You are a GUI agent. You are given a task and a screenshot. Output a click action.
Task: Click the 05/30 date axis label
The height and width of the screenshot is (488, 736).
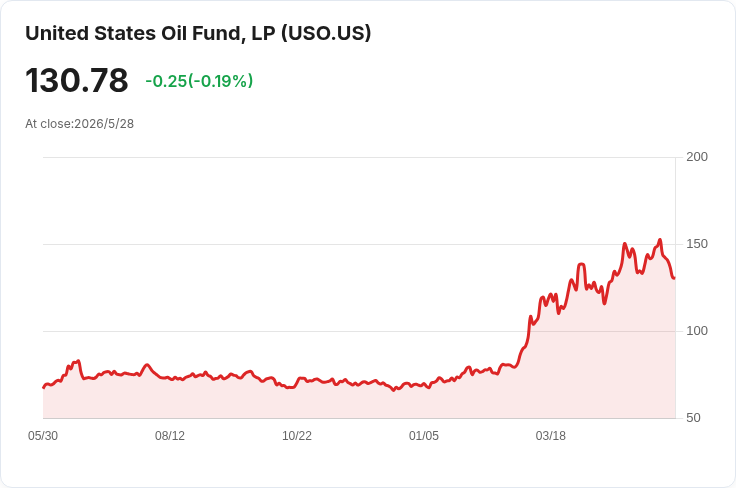[43, 436]
